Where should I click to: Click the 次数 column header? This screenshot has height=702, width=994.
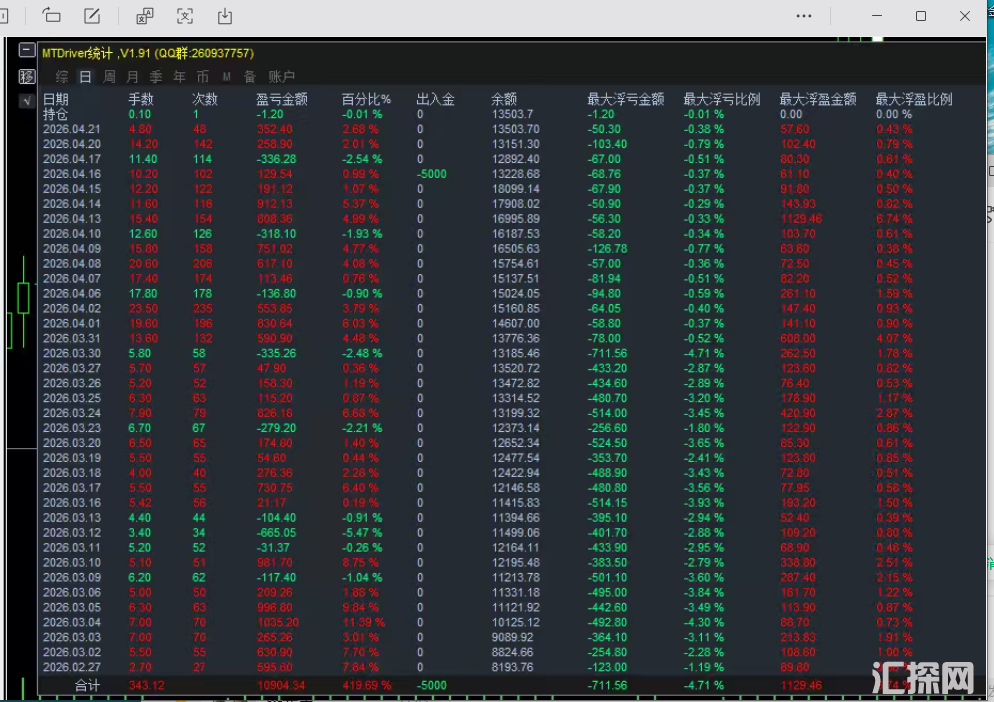(205, 99)
